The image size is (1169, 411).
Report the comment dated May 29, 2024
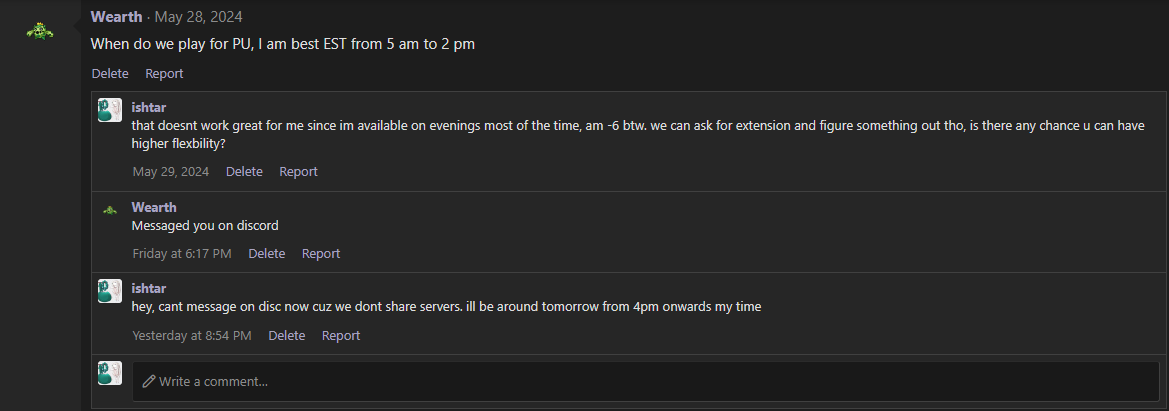pyautogui.click(x=298, y=172)
